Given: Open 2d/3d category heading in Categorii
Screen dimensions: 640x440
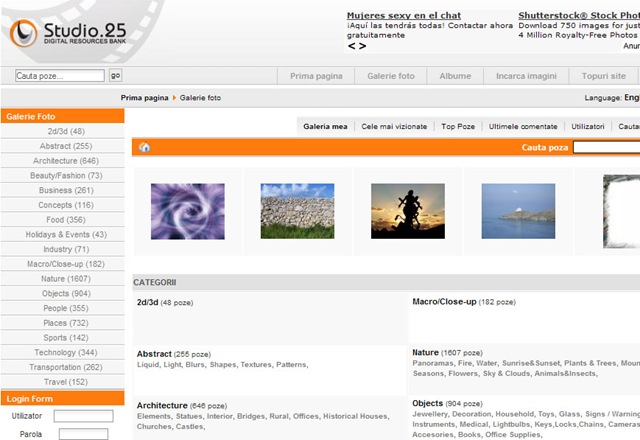Looking at the screenshot, I should coord(147,302).
